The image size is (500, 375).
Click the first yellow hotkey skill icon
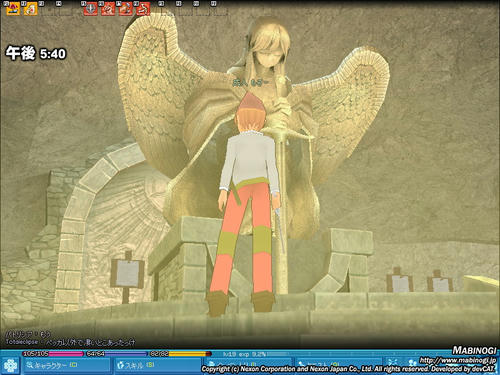[x=13, y=8]
